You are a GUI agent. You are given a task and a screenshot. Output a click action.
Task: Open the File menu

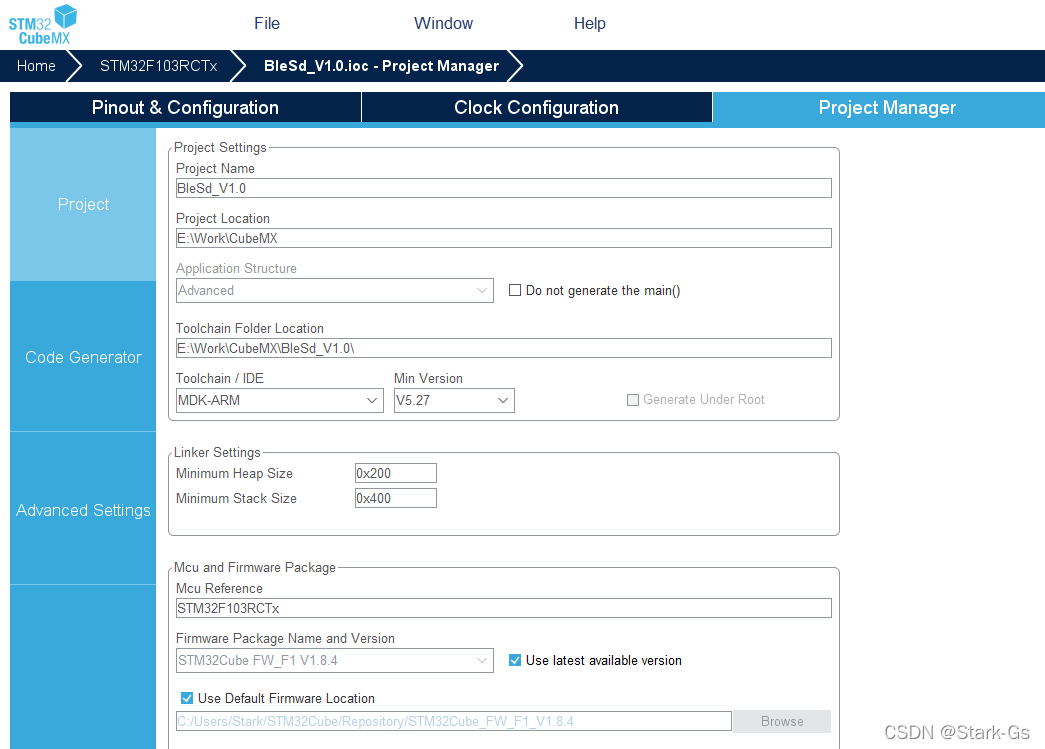267,23
